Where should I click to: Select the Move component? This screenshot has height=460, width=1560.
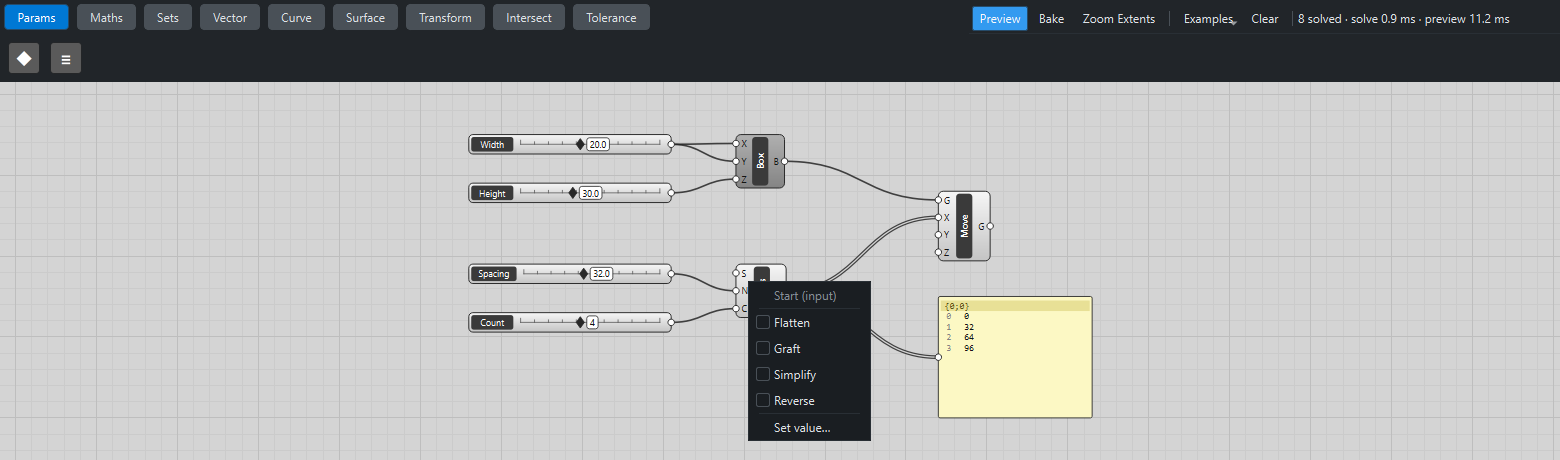(964, 226)
